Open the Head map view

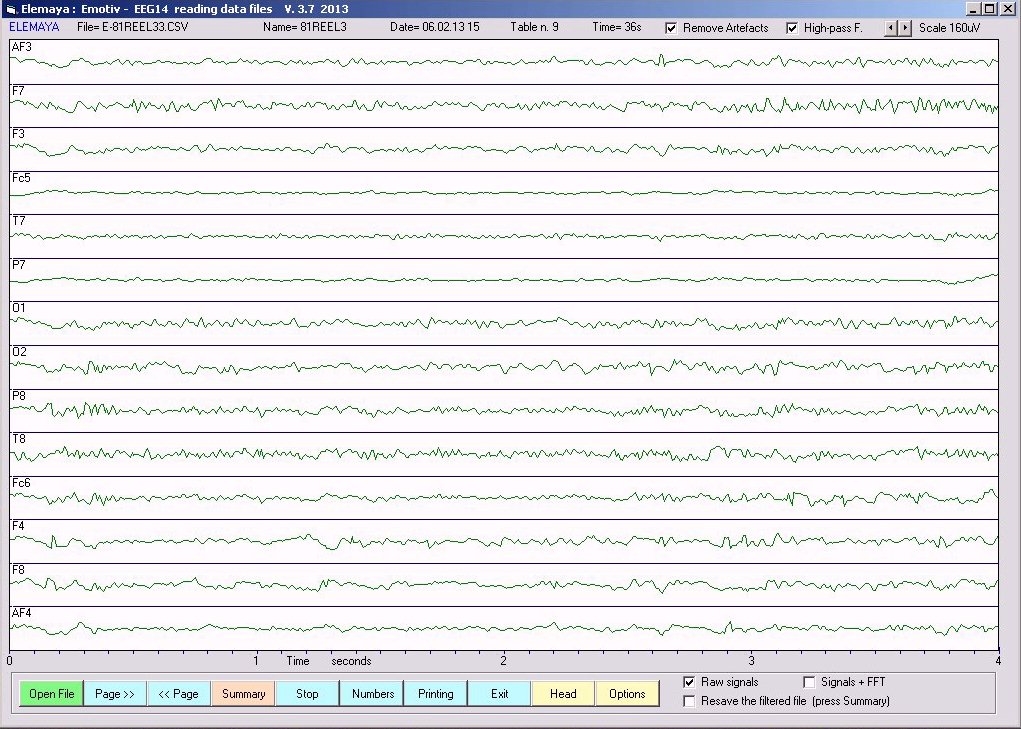pyautogui.click(x=563, y=694)
